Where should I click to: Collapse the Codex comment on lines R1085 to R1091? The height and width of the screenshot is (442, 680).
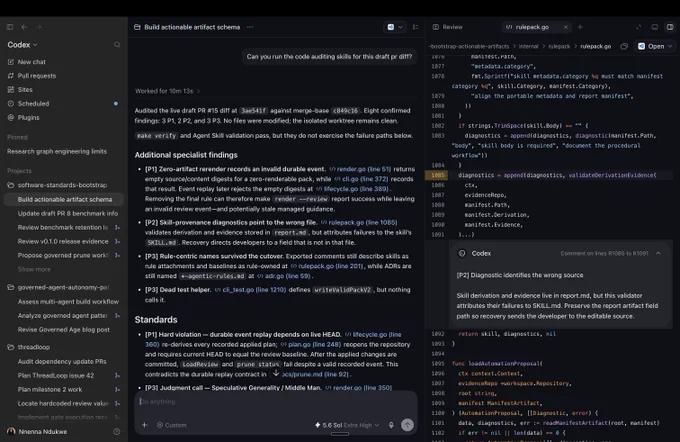coord(658,253)
